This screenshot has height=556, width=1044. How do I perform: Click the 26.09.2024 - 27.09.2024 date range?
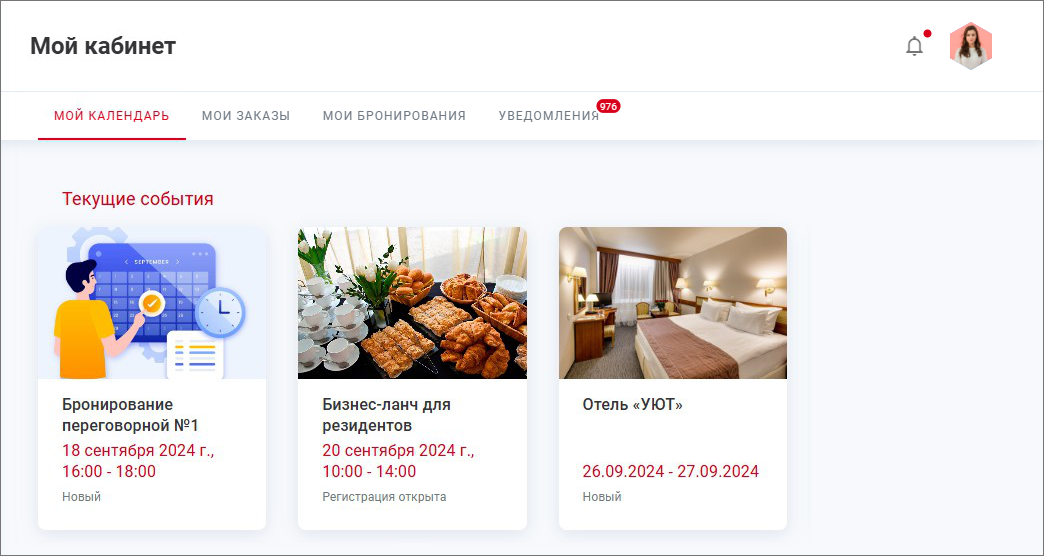coord(670,471)
